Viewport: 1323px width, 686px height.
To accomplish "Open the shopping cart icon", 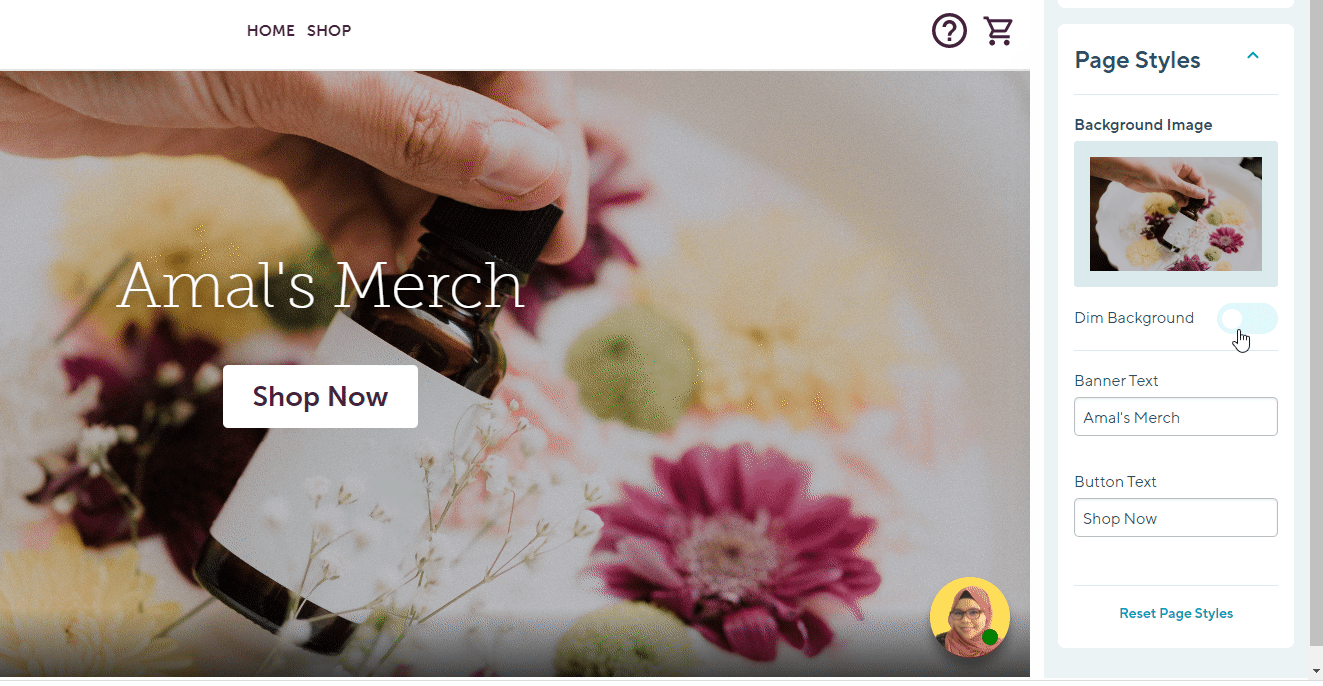I will 998,31.
